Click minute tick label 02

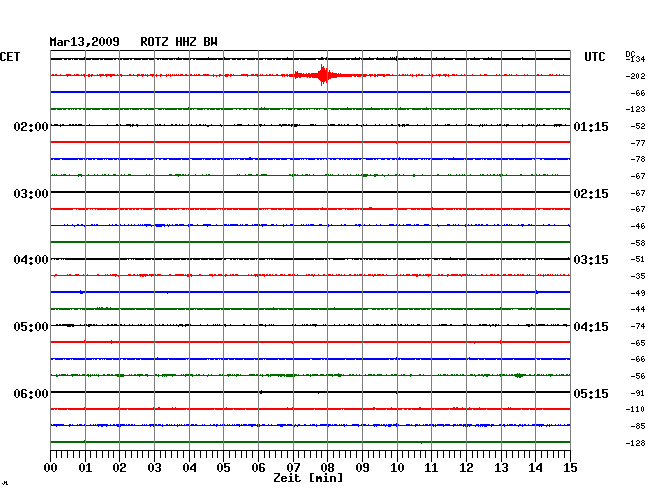click(x=119, y=468)
